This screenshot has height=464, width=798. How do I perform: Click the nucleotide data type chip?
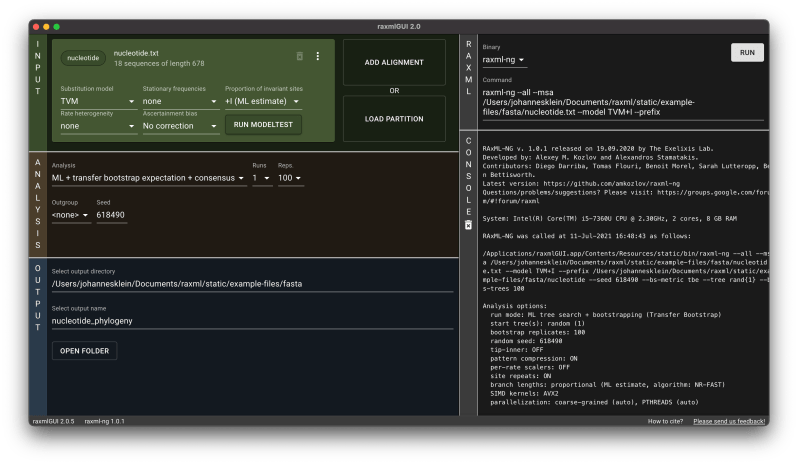(x=83, y=58)
